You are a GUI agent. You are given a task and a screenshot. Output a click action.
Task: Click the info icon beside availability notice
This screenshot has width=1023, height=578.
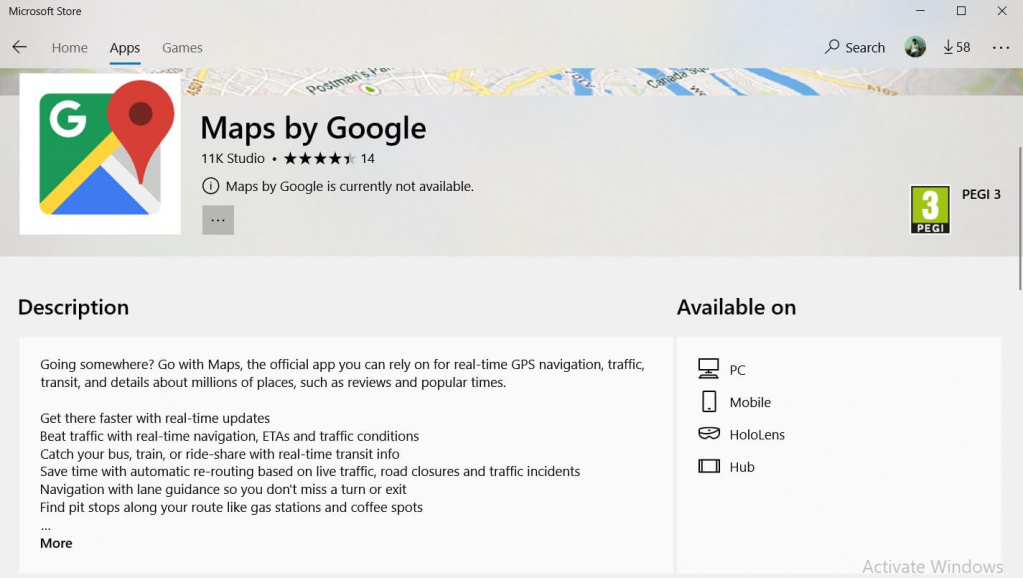pos(210,186)
